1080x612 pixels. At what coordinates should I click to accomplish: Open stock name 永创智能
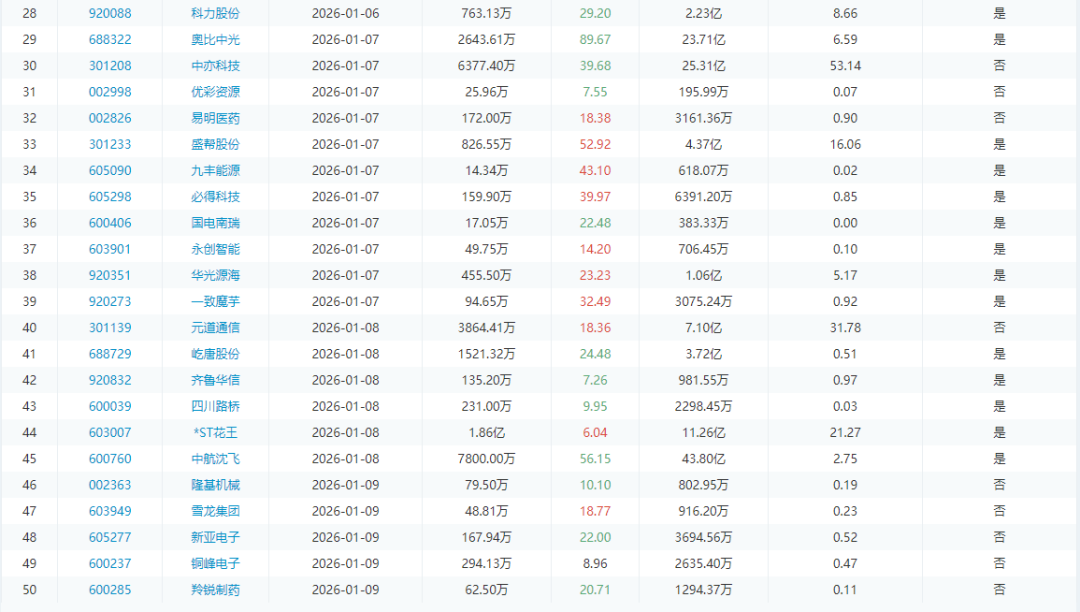216,249
